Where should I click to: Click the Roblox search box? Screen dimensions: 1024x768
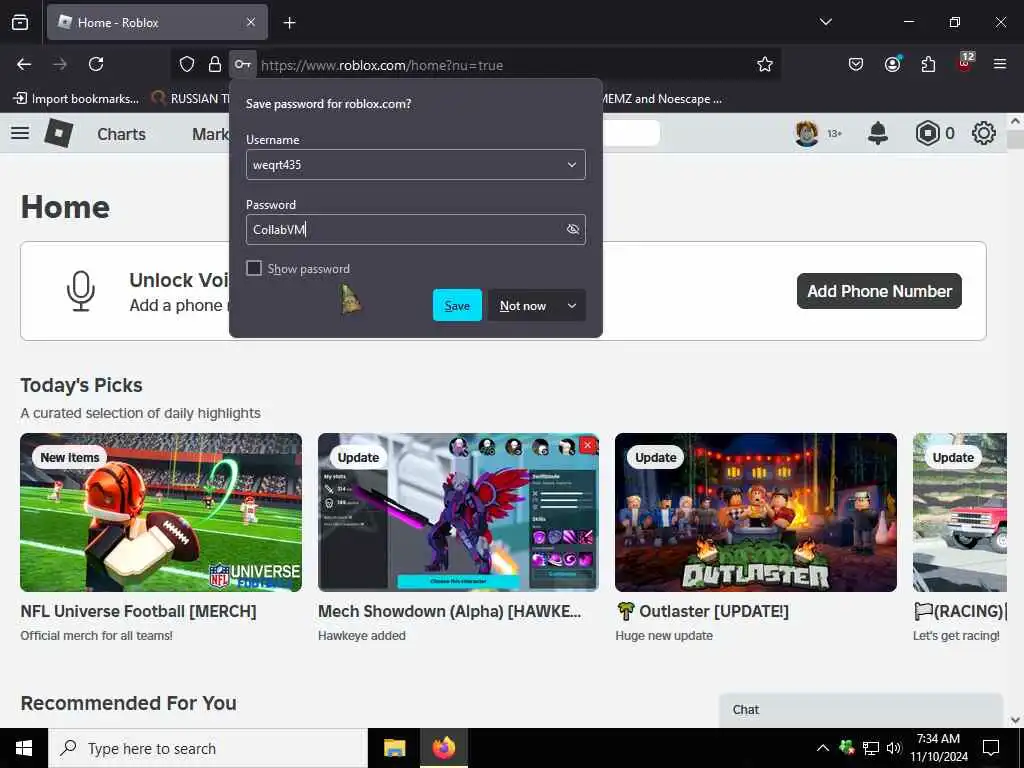(631, 133)
